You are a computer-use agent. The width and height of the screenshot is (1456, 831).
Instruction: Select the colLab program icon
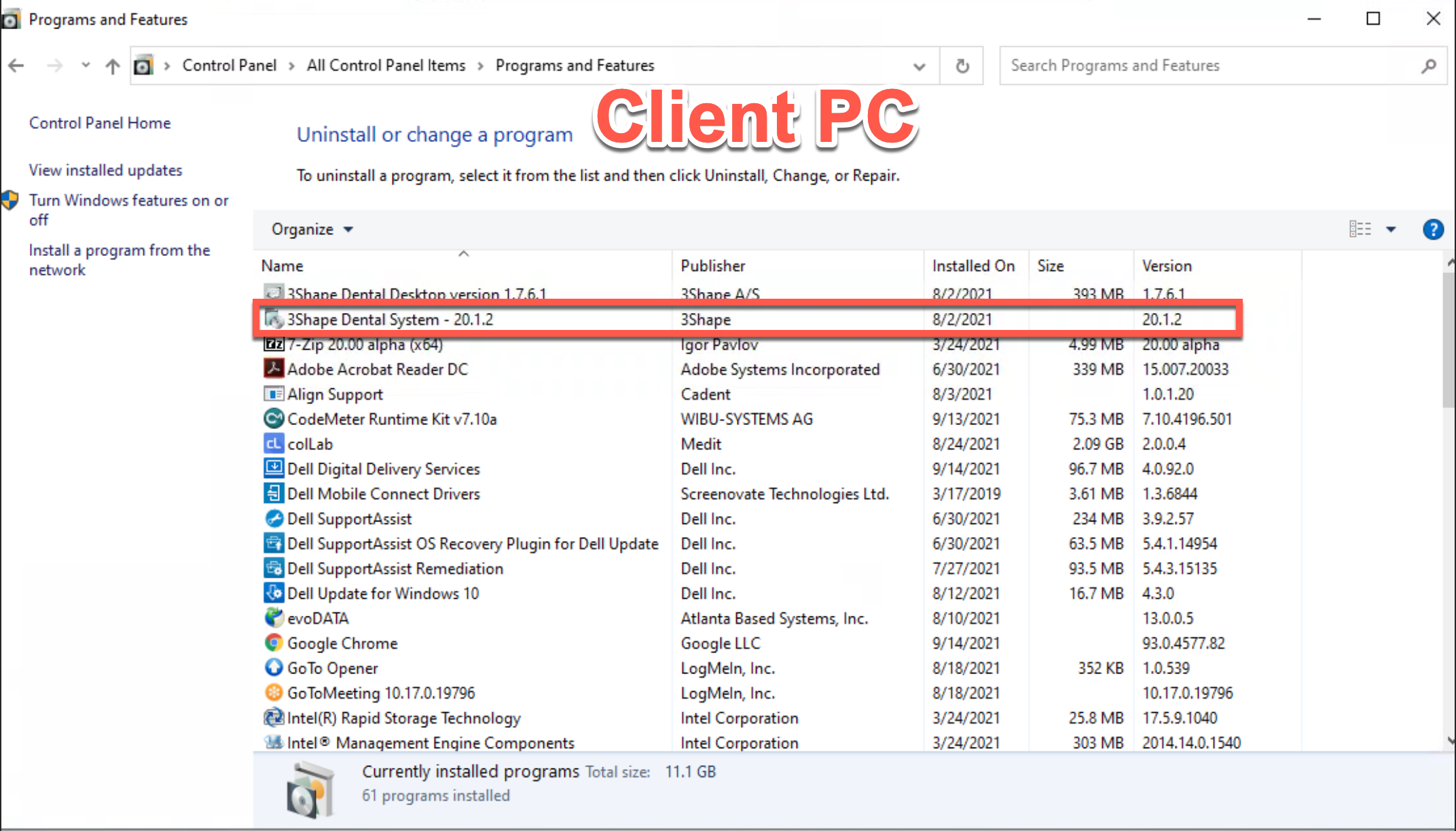pos(274,443)
